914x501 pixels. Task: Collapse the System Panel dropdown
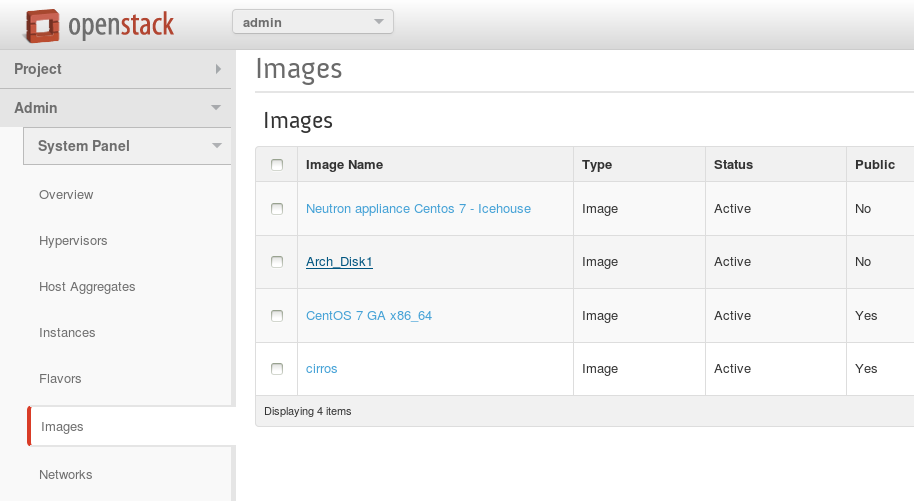[127, 146]
